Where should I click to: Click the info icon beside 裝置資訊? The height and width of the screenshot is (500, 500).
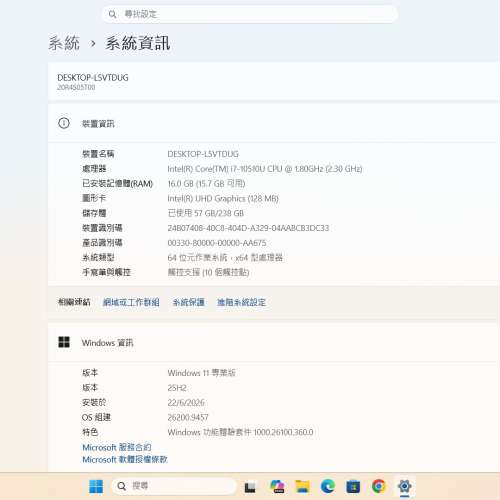(x=64, y=123)
